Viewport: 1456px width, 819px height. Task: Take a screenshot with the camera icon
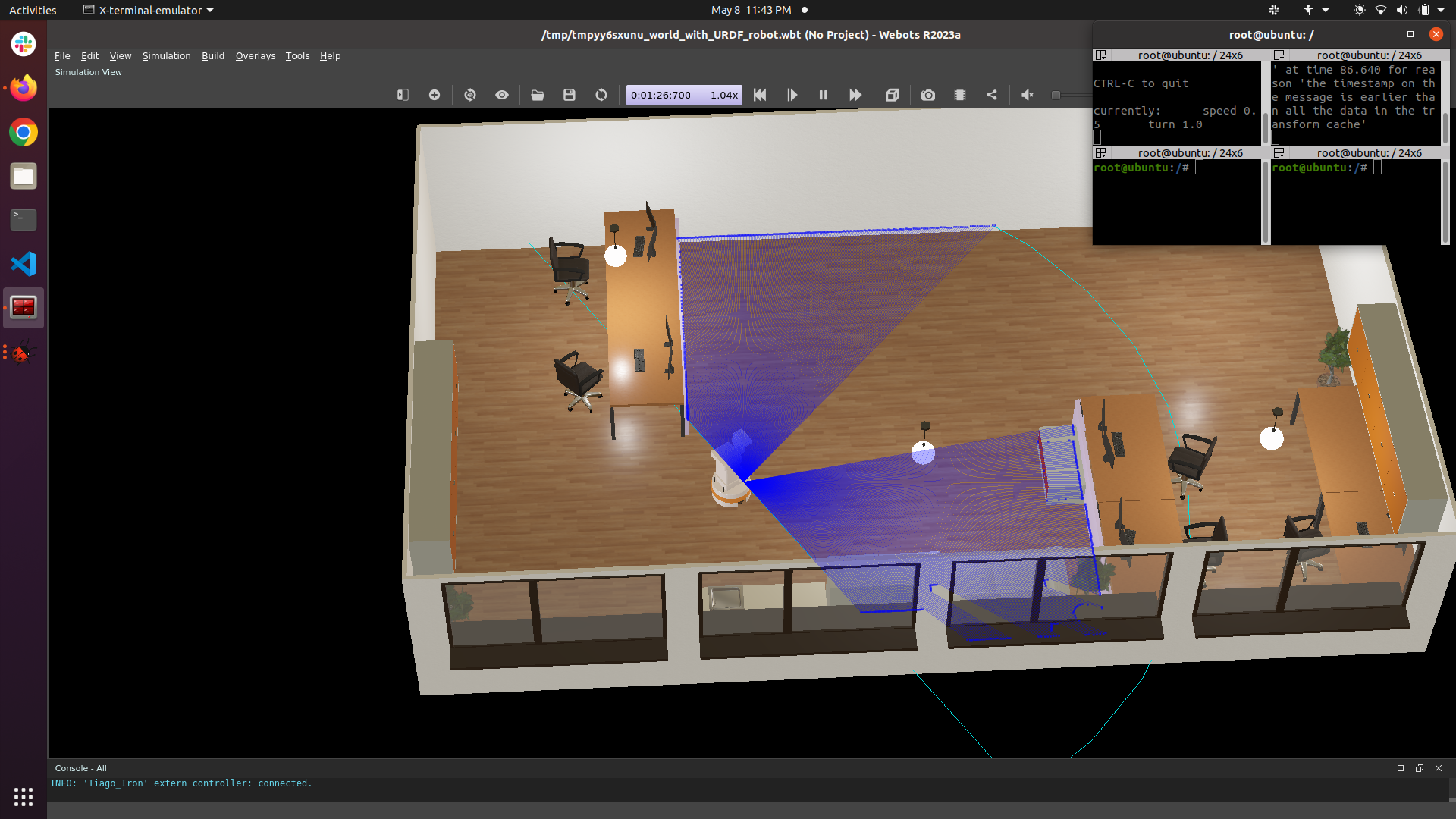(x=927, y=95)
